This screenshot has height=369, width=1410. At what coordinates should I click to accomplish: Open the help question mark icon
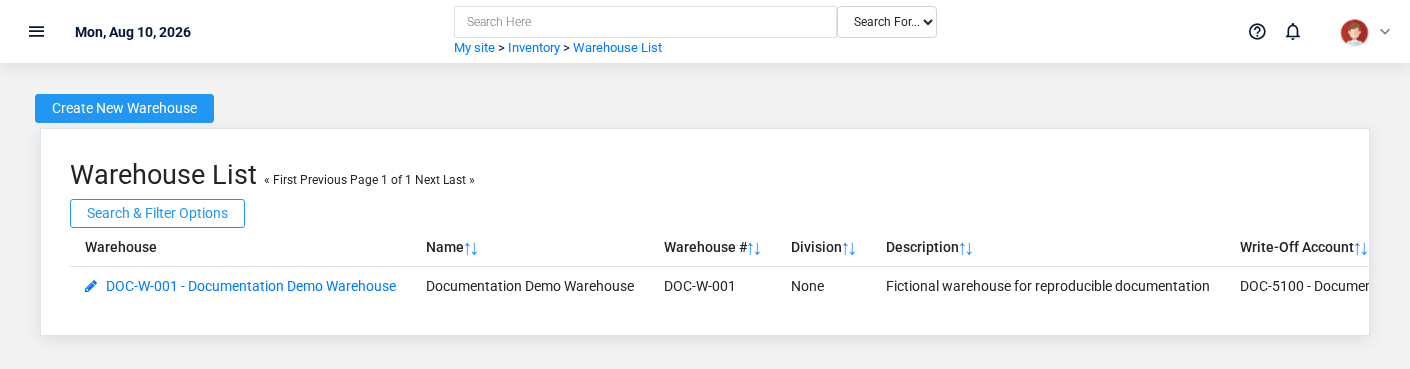click(1257, 31)
